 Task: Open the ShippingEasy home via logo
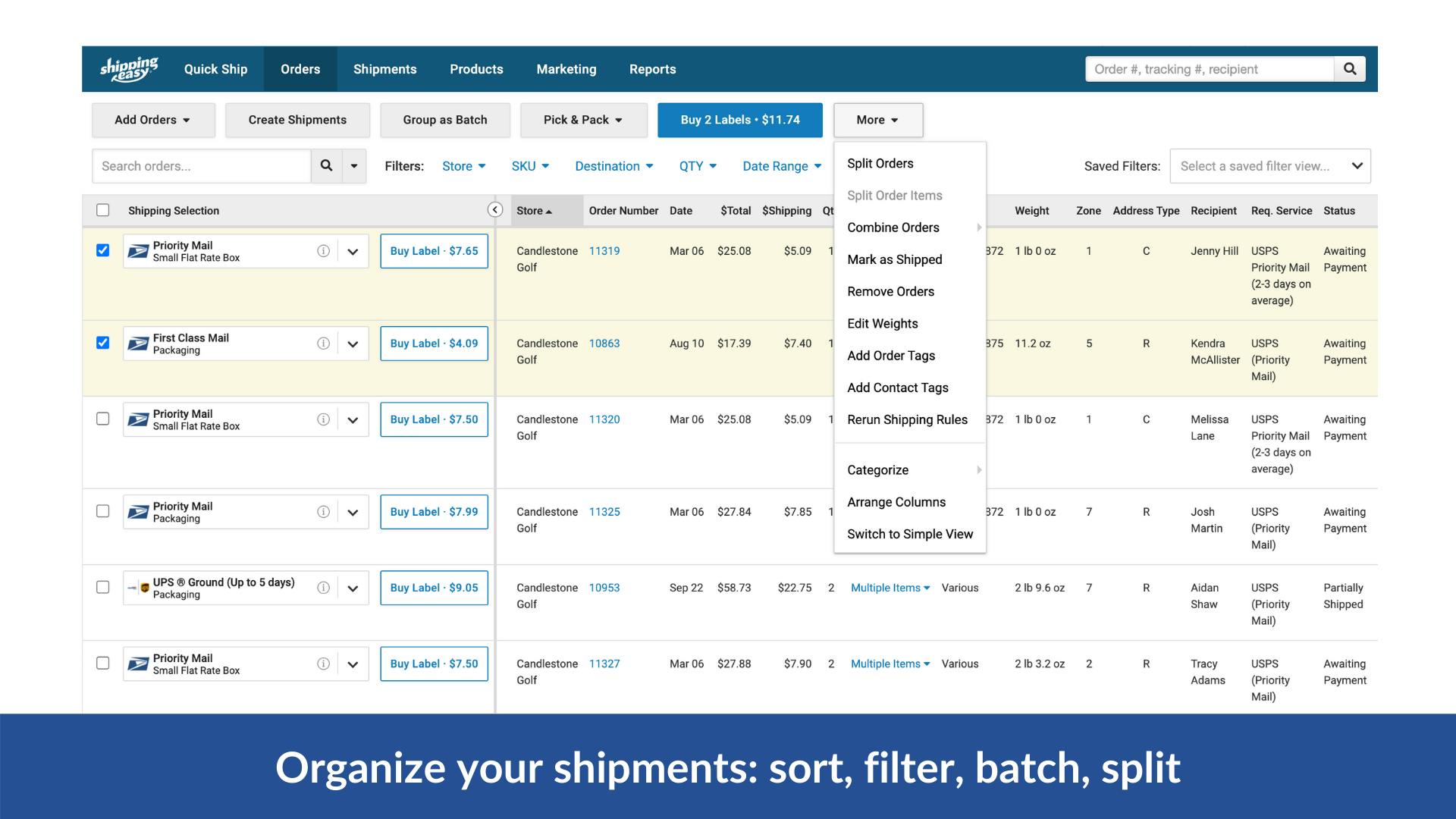pos(129,68)
